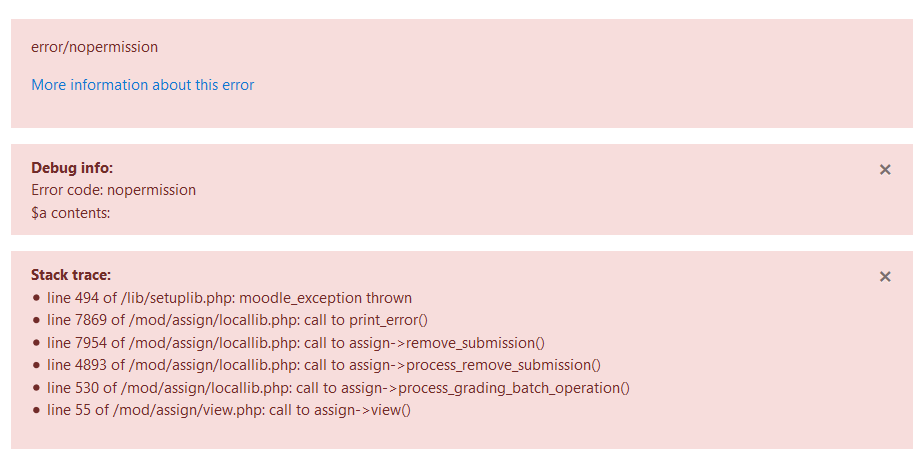Viewport: 921px width, 463px height.
Task: Click the bold Stack trace heading
Action: tap(70, 275)
